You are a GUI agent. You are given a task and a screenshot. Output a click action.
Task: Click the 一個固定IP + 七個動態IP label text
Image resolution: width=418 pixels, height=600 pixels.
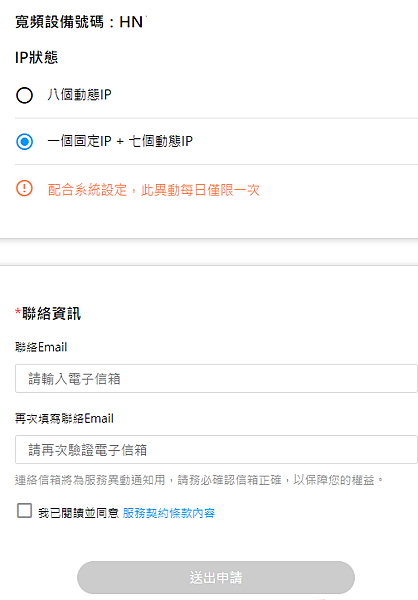click(x=120, y=141)
